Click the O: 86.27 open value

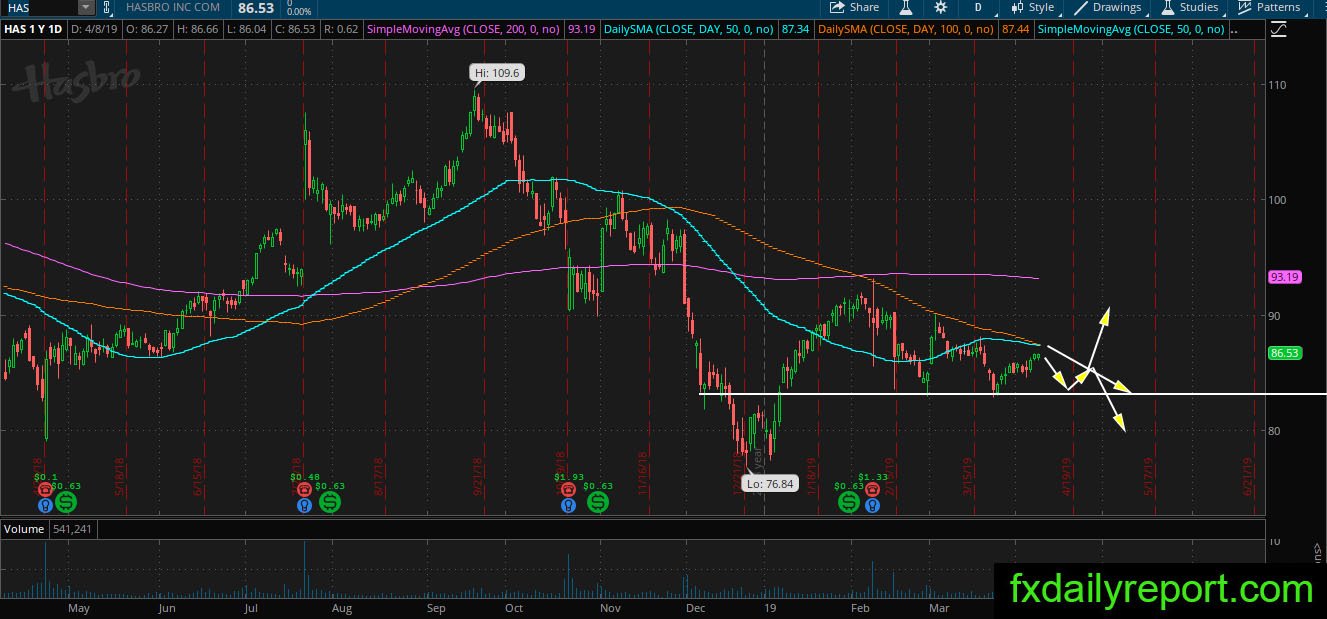pos(149,29)
